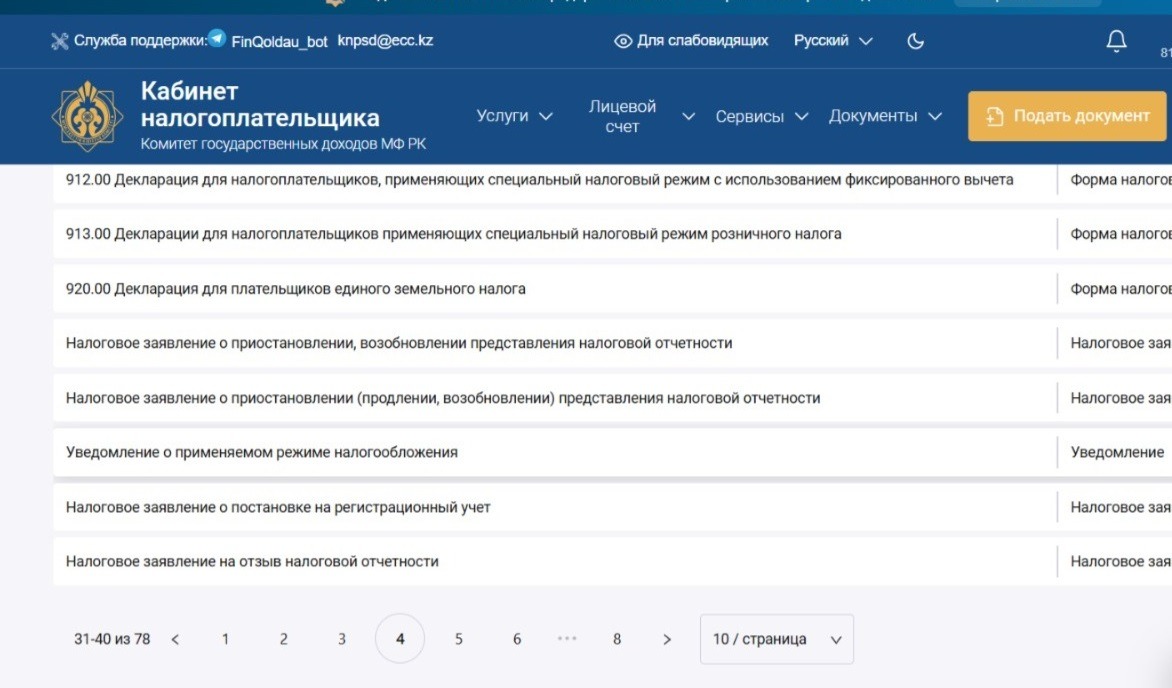The image size is (1172, 688).
Task: Toggle dark mode moon icon
Action: (915, 41)
